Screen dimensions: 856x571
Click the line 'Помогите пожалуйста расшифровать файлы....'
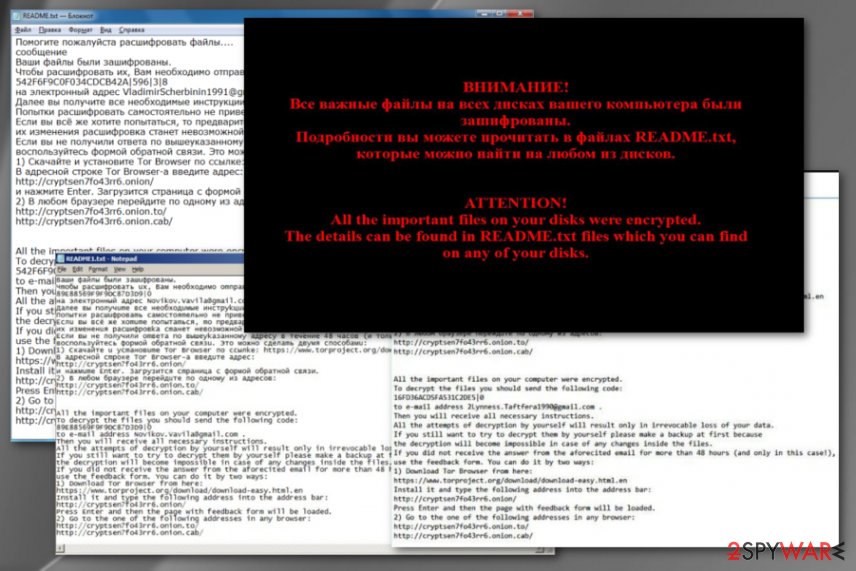click(124, 42)
